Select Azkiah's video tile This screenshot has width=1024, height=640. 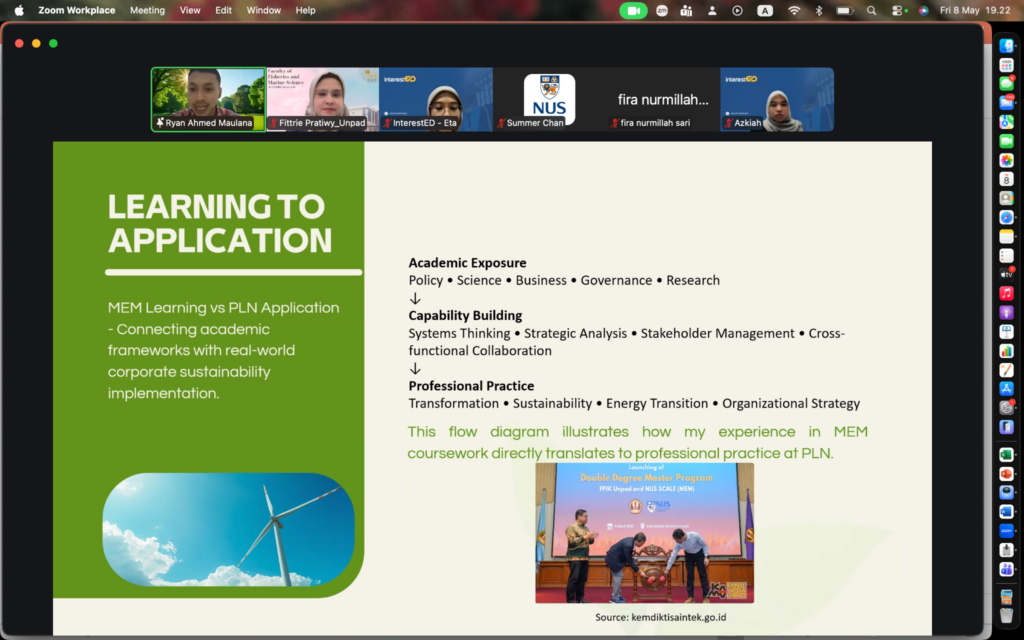[x=777, y=99]
